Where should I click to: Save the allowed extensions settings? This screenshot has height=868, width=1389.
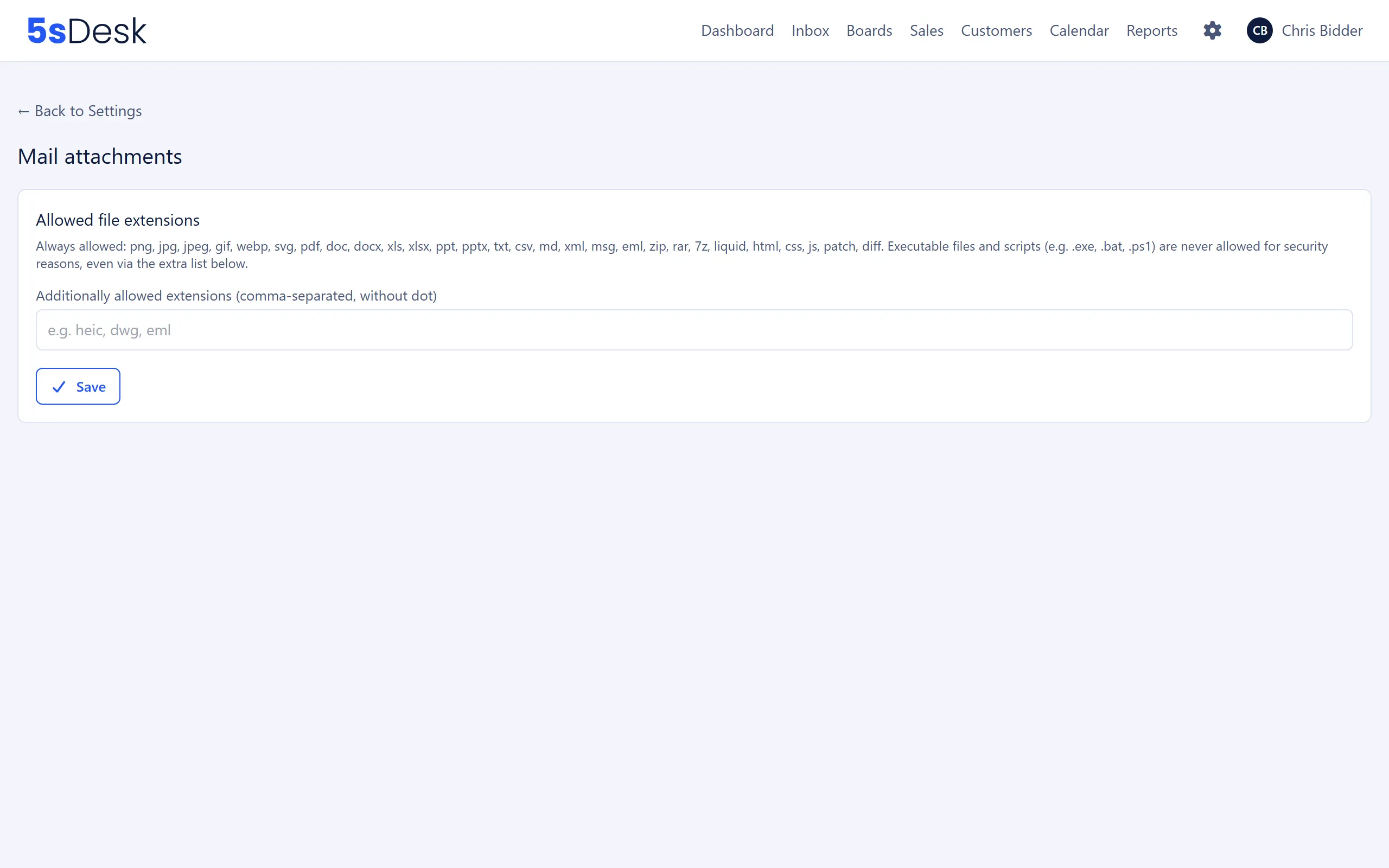78,386
